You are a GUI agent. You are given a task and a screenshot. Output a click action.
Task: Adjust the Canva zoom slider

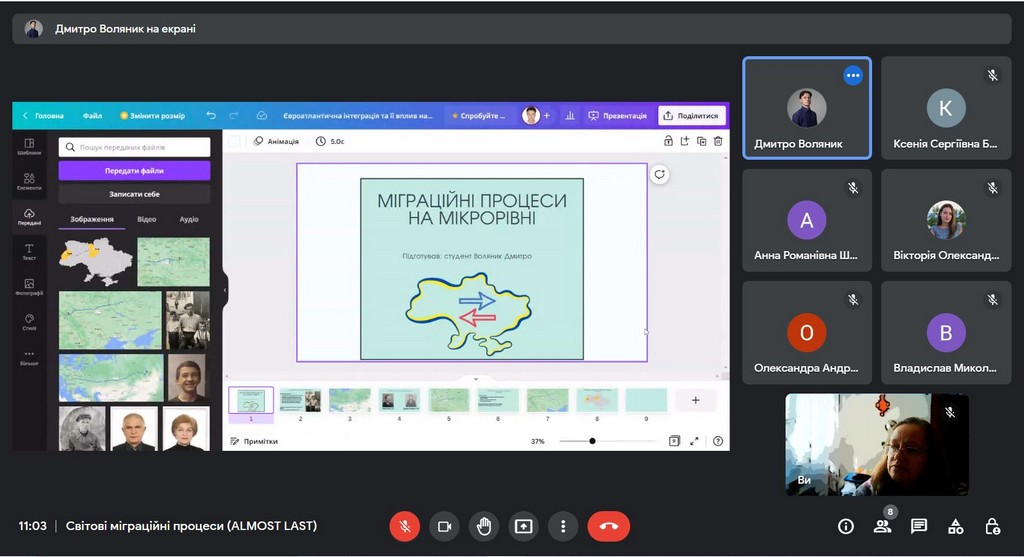(x=592, y=441)
